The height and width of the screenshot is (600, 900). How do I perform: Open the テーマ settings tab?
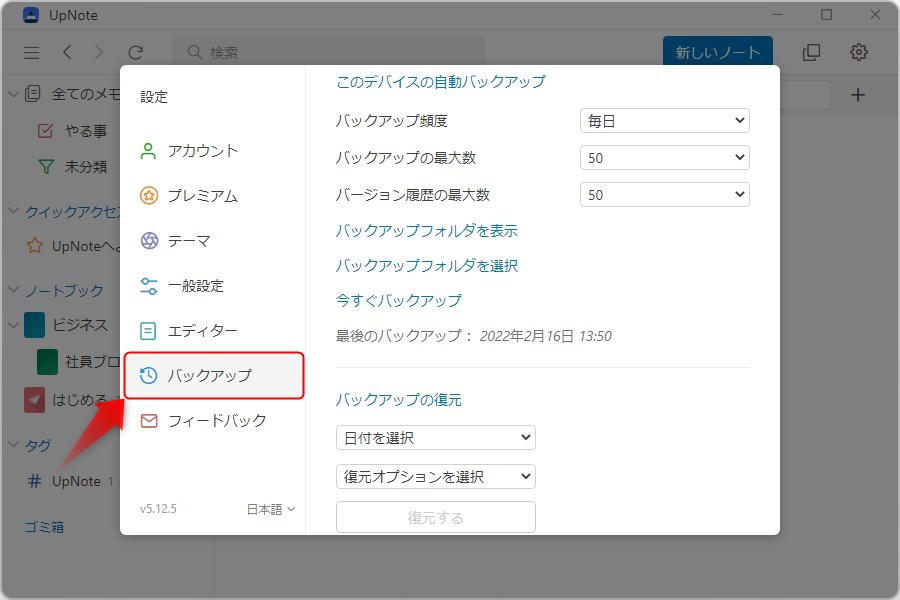point(214,241)
